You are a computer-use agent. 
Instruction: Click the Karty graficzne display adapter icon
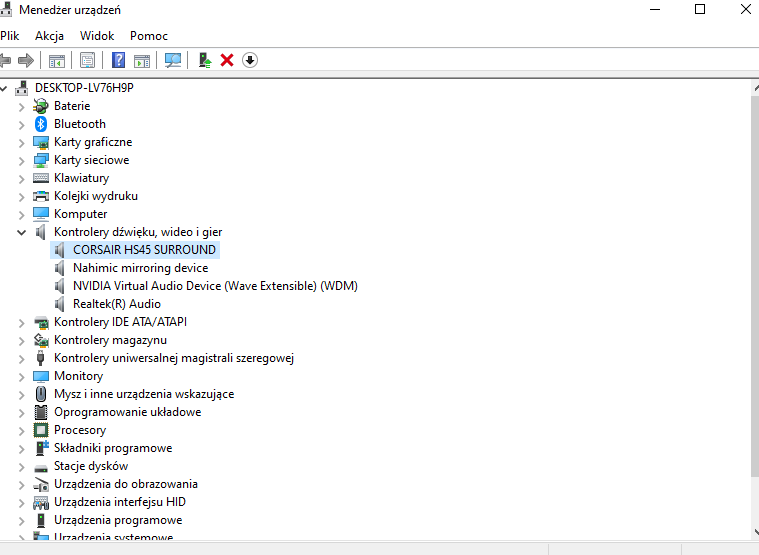pos(41,142)
